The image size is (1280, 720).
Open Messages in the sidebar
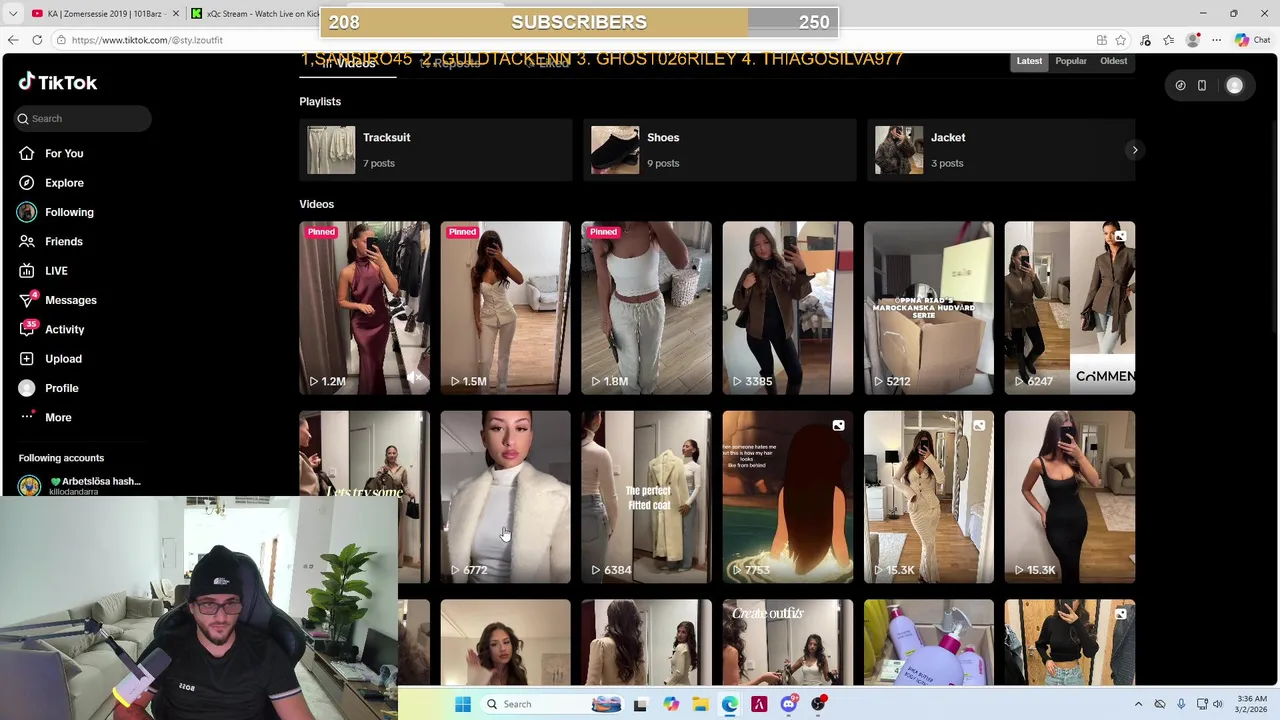click(x=70, y=300)
